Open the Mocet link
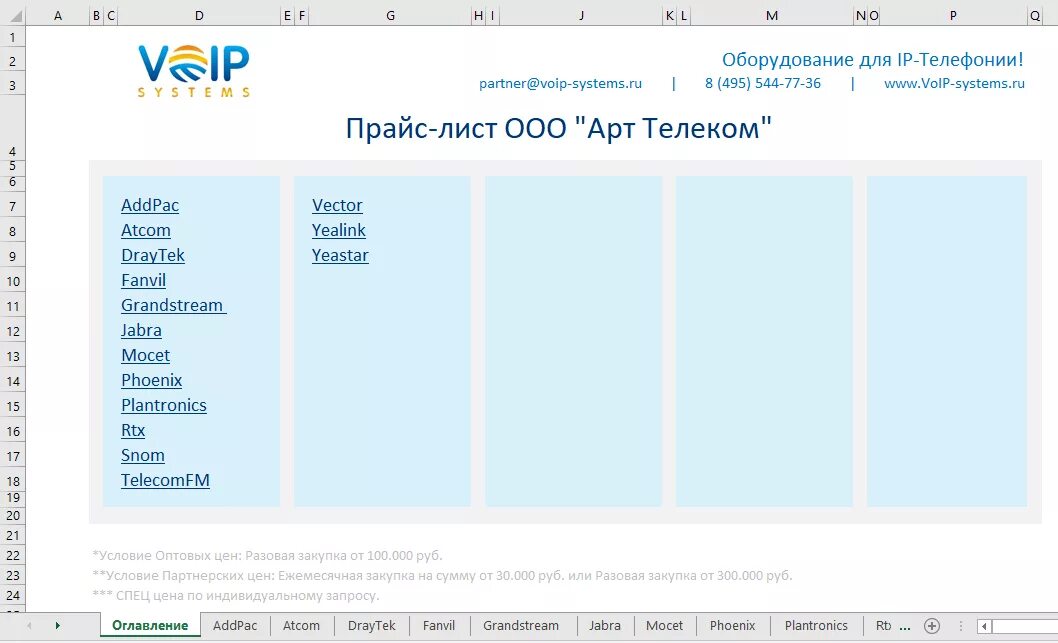Screen dimensions: 1058x643 point(145,355)
